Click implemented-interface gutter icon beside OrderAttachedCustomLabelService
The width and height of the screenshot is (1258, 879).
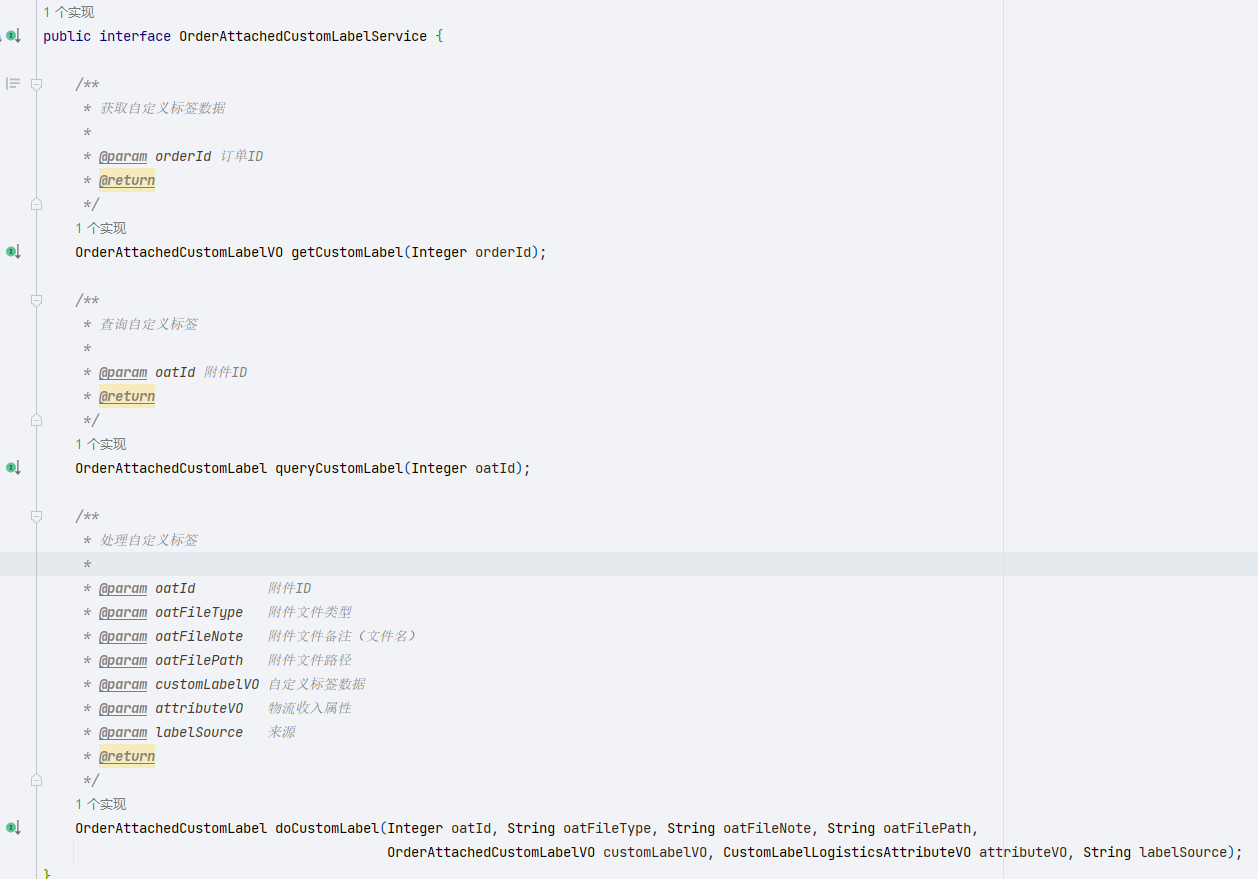(x=12, y=36)
